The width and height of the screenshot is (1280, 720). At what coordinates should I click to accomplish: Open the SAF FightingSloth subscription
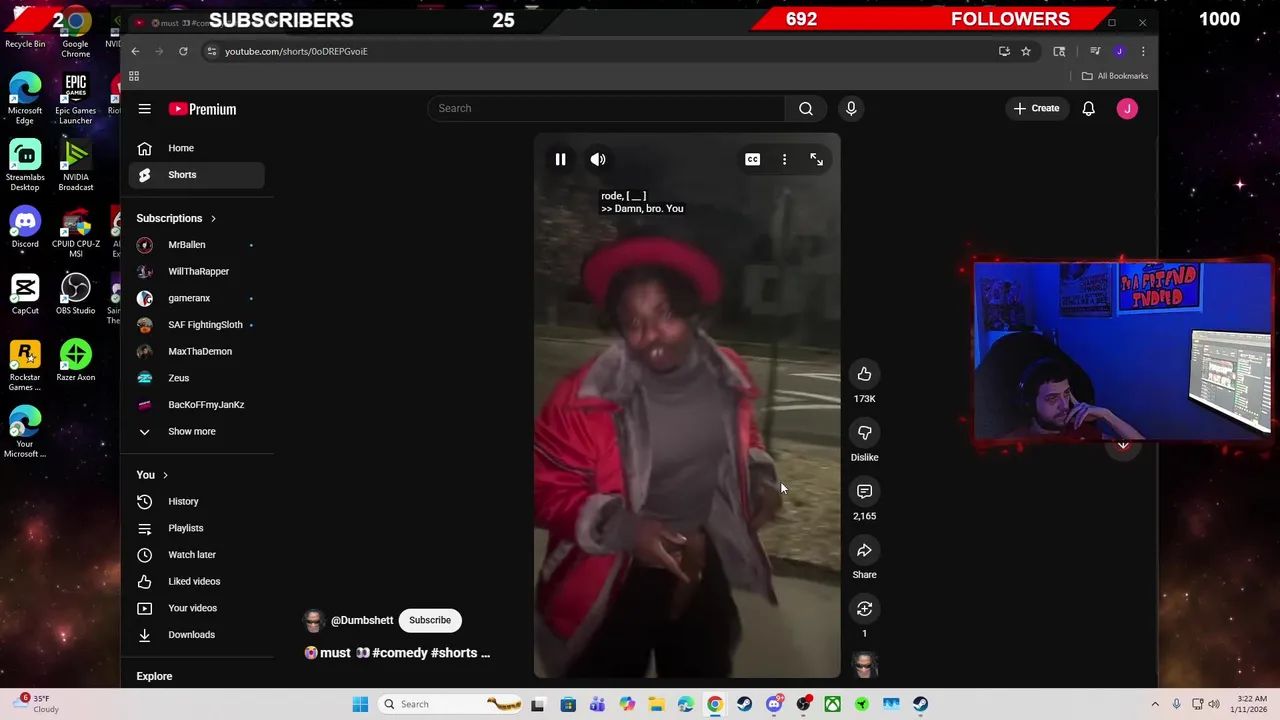point(196,325)
